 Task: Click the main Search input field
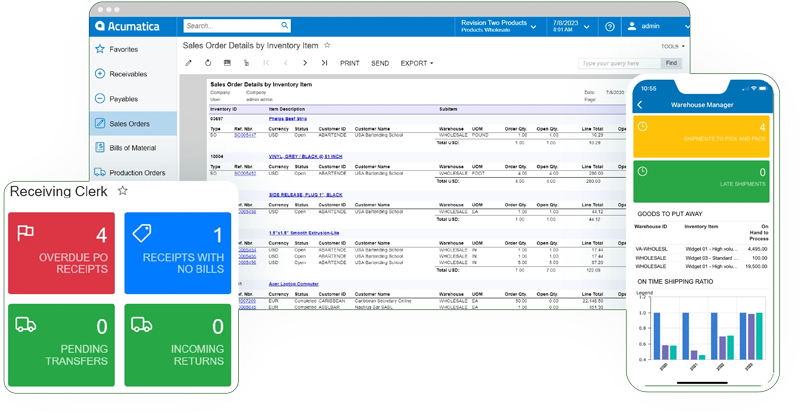click(x=237, y=26)
